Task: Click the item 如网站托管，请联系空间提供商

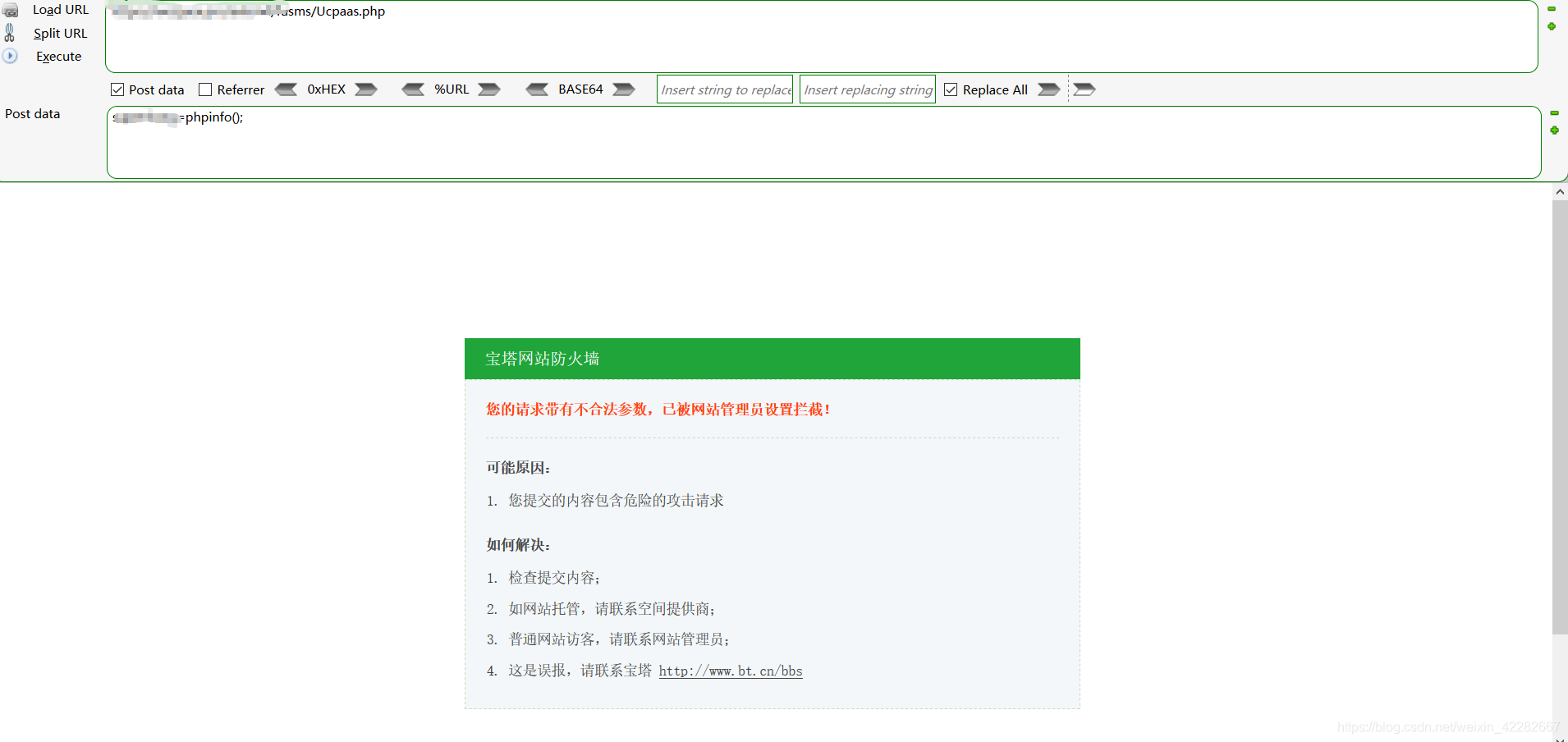Action: coord(612,609)
